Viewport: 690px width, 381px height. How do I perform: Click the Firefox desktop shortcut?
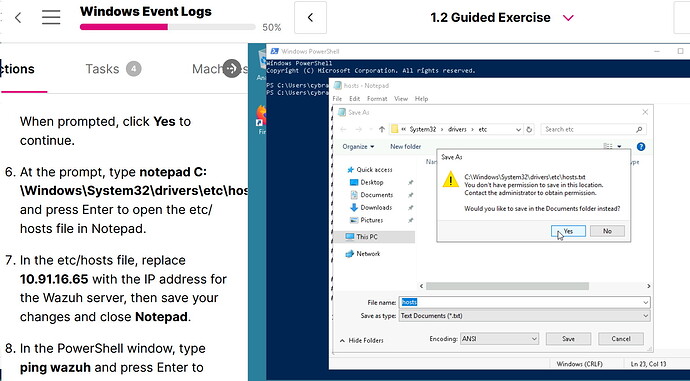[261, 120]
